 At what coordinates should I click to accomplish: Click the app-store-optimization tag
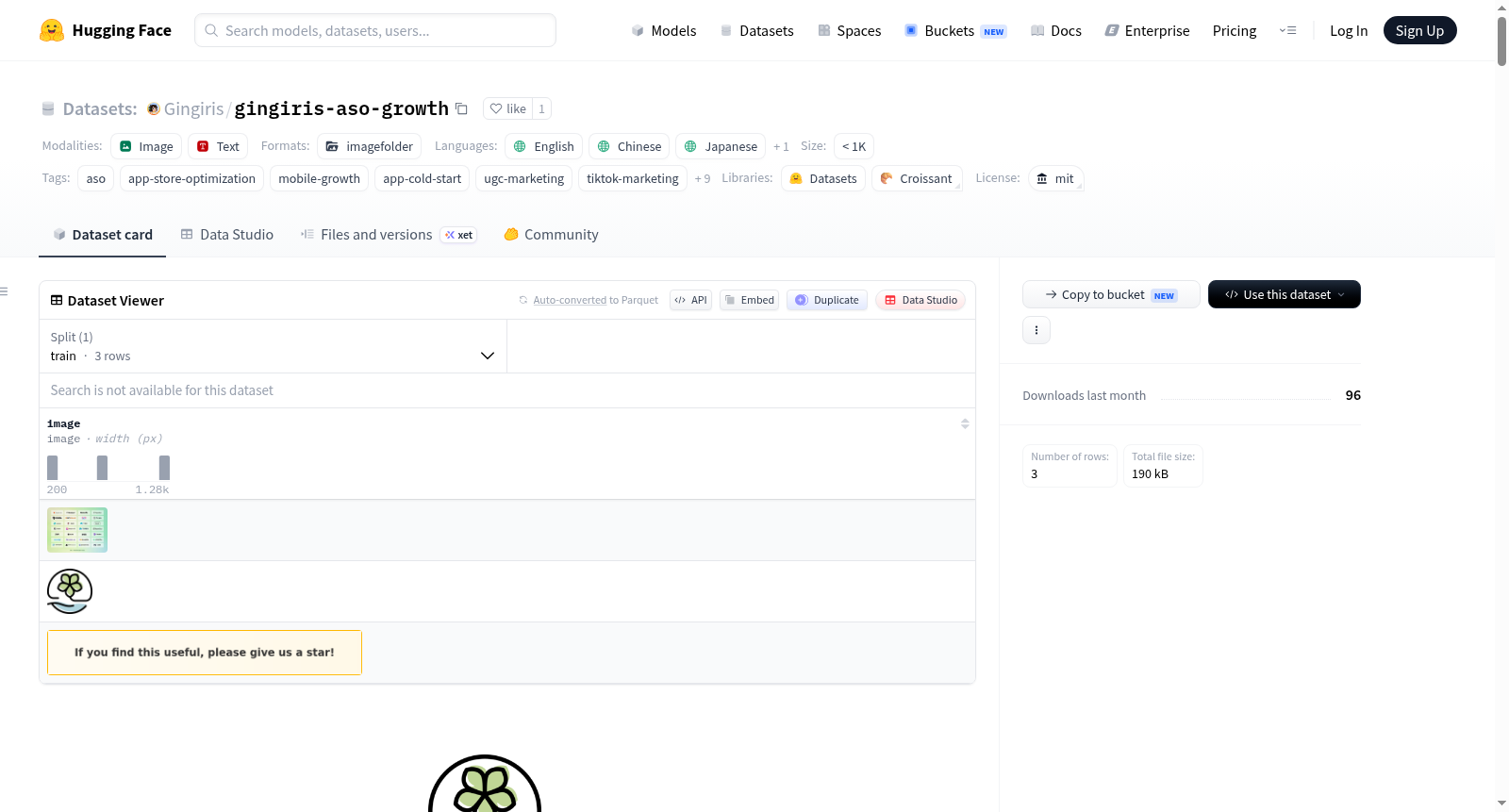191,178
